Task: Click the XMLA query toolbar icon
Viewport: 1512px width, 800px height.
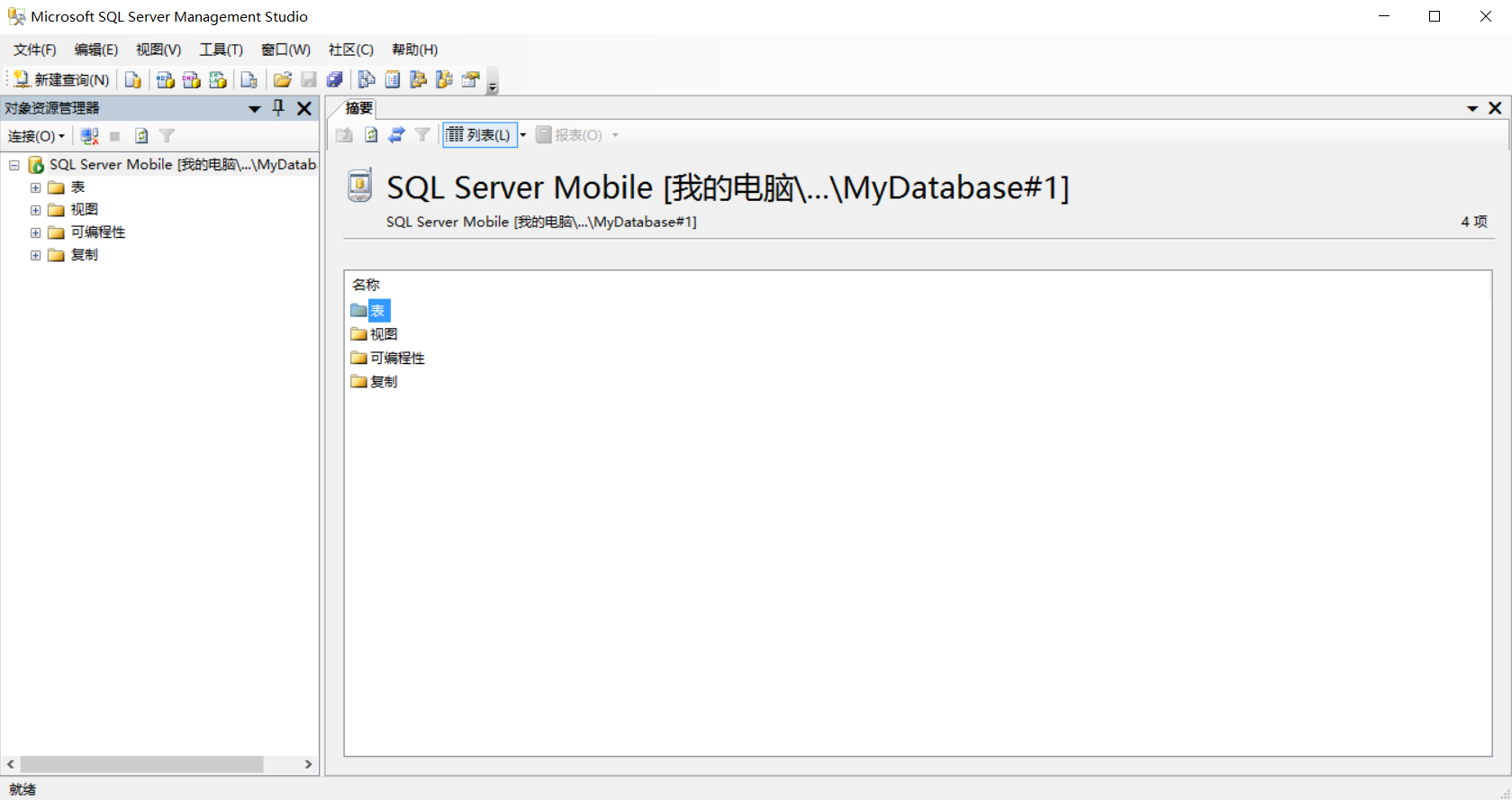Action: [217, 80]
